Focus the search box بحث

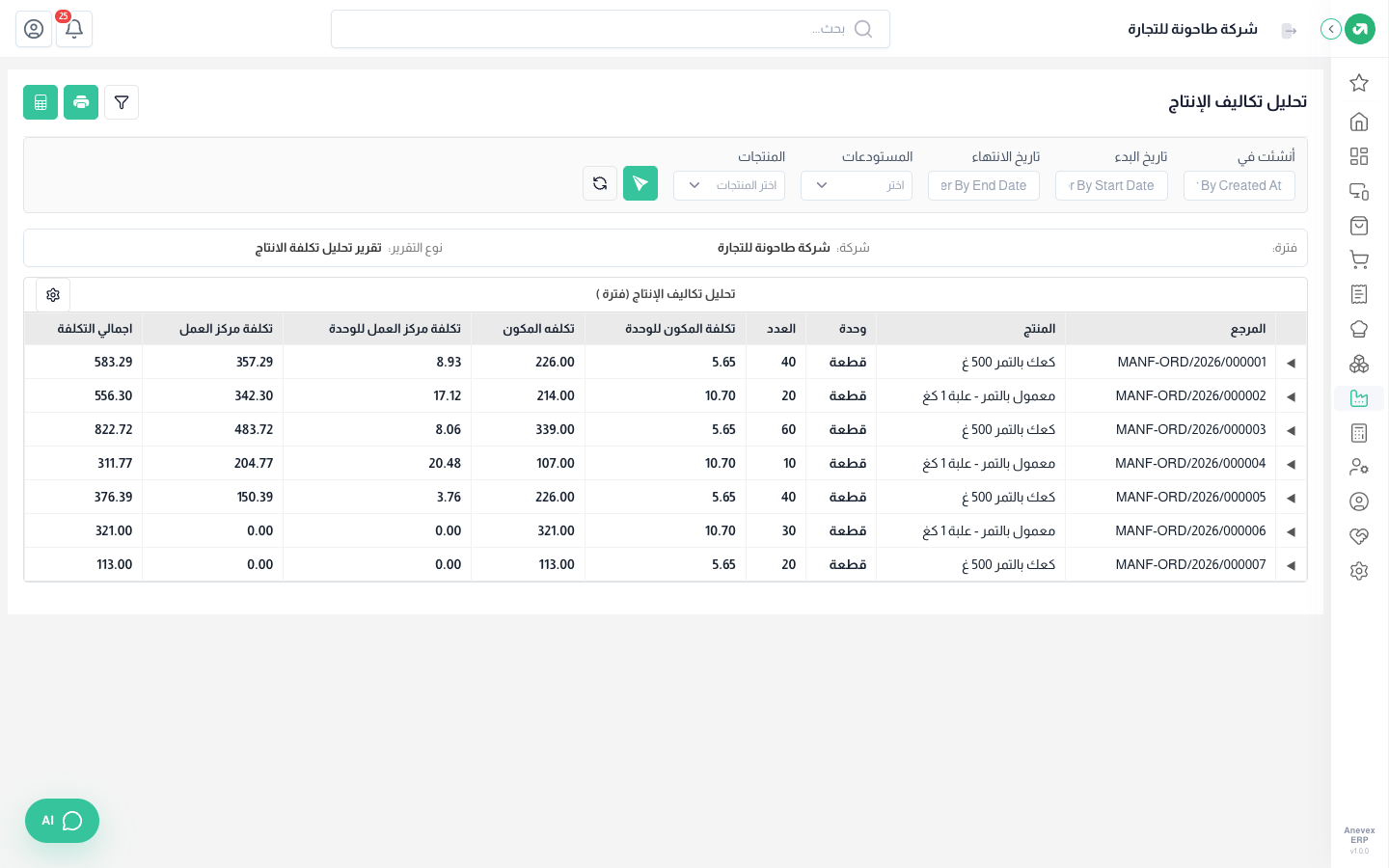(x=611, y=29)
